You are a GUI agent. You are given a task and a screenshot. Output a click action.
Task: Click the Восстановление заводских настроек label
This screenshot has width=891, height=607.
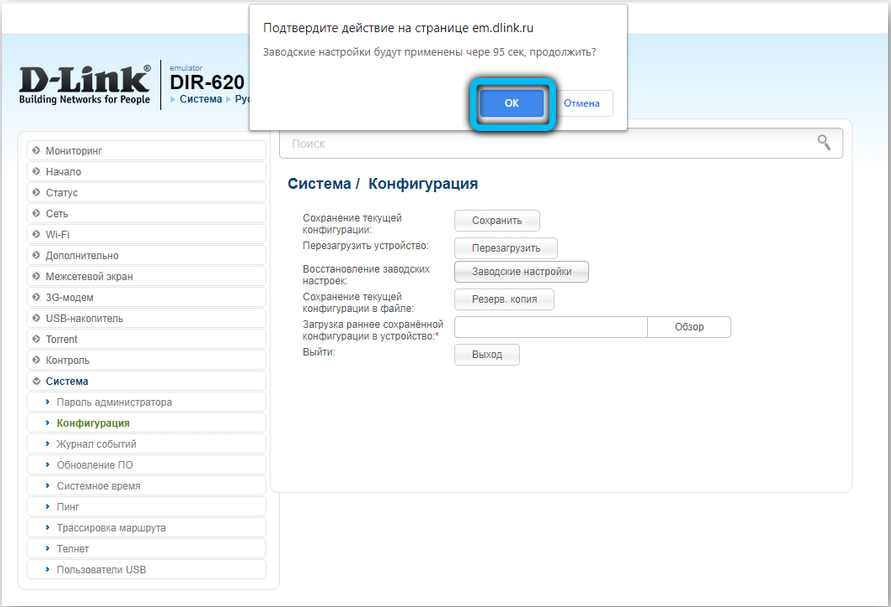click(366, 275)
